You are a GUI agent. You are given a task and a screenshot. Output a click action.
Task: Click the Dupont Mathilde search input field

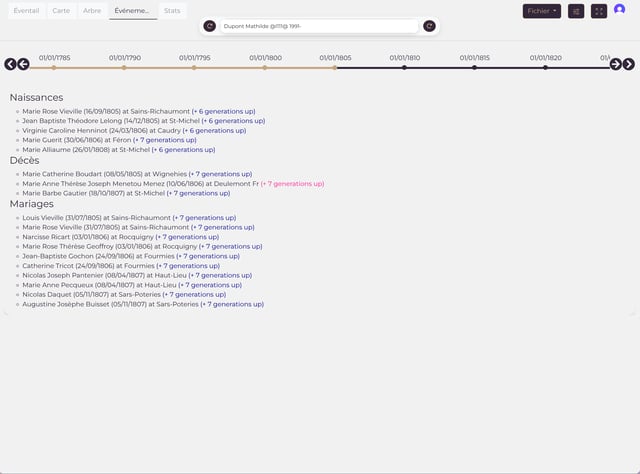319,26
